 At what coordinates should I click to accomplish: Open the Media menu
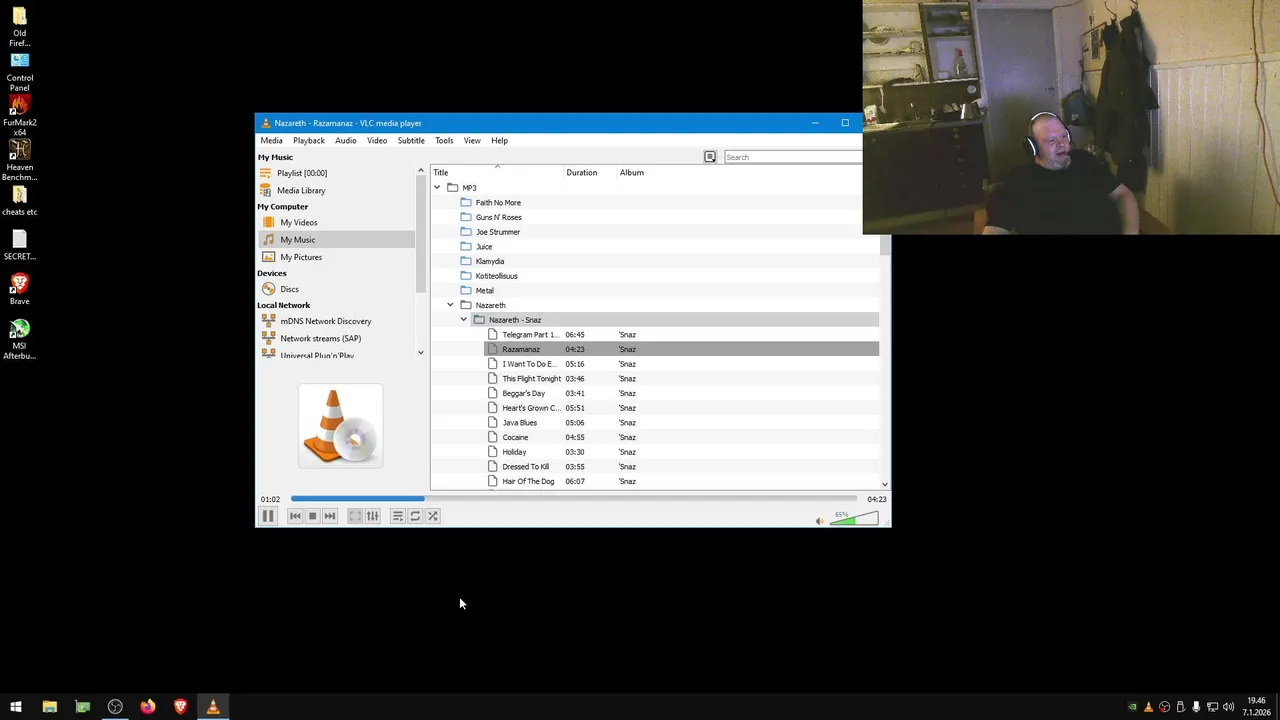[x=271, y=140]
